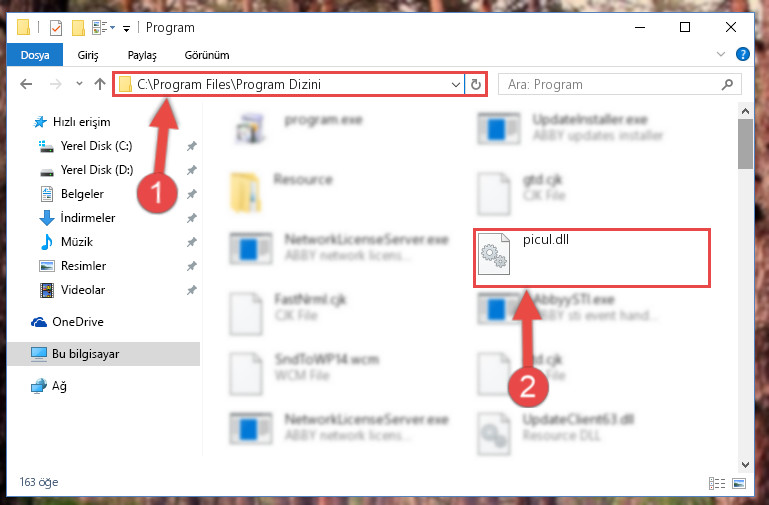The width and height of the screenshot is (769, 505).
Task: Refresh the current folder view
Action: pyautogui.click(x=476, y=84)
